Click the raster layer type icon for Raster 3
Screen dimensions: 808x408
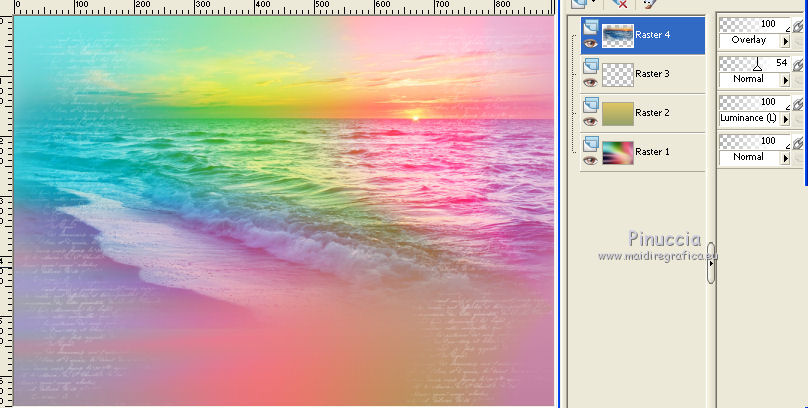coord(591,66)
